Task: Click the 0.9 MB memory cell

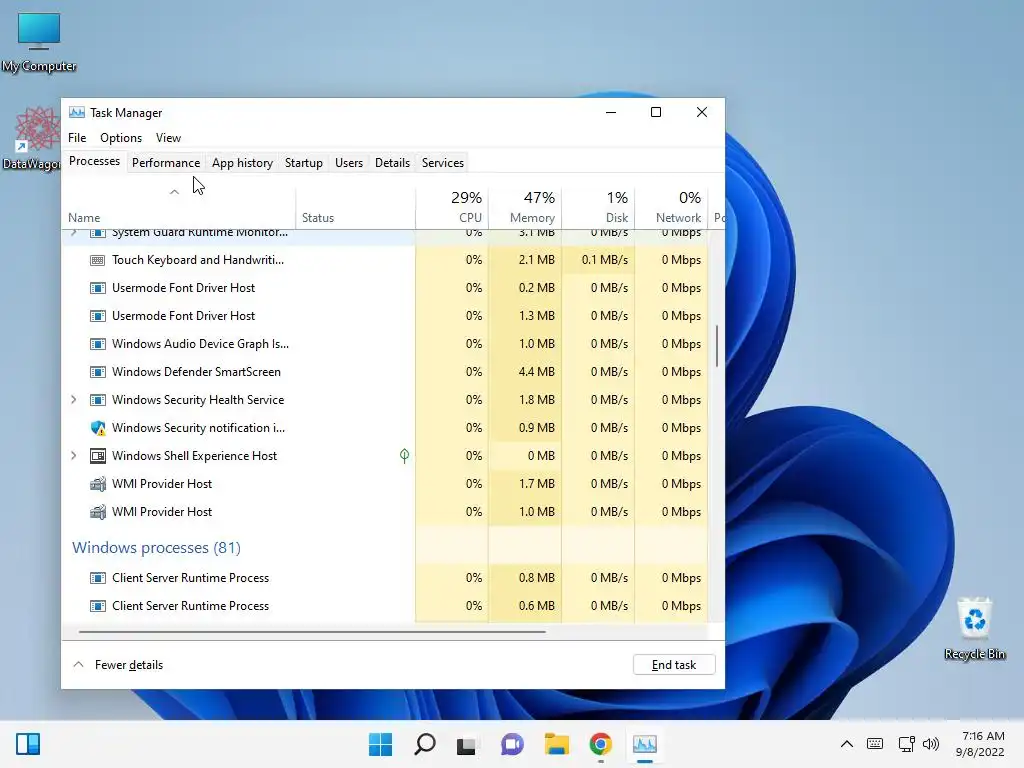Action: 525,428
